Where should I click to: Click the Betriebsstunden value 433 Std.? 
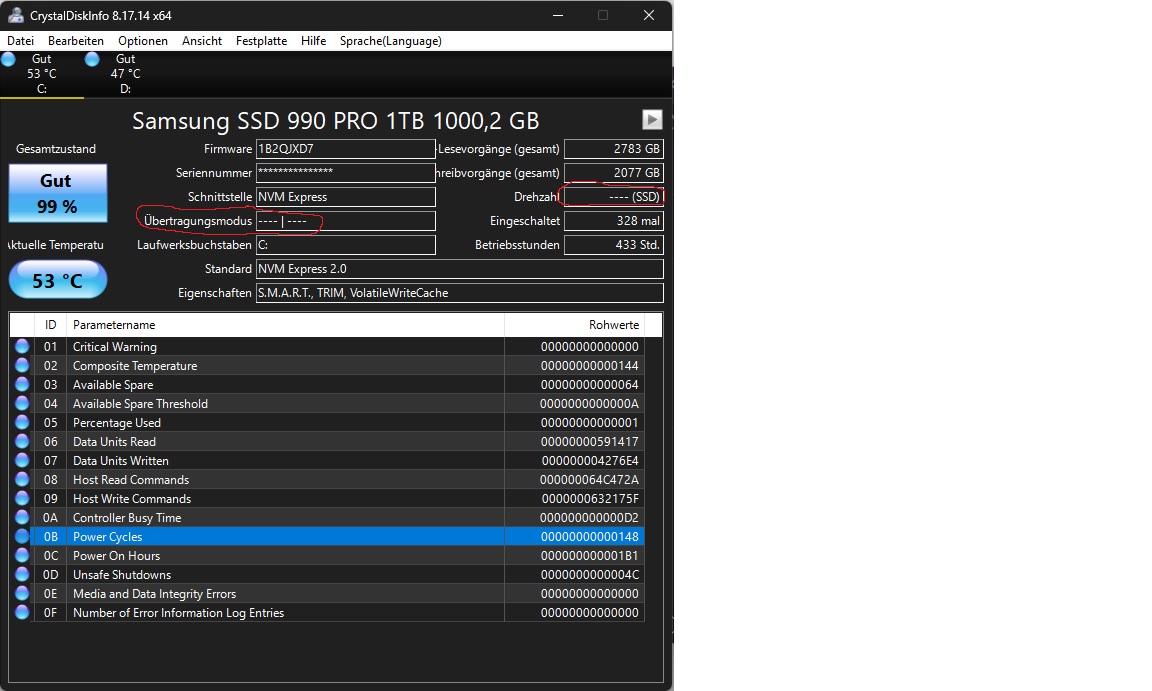[x=613, y=245]
